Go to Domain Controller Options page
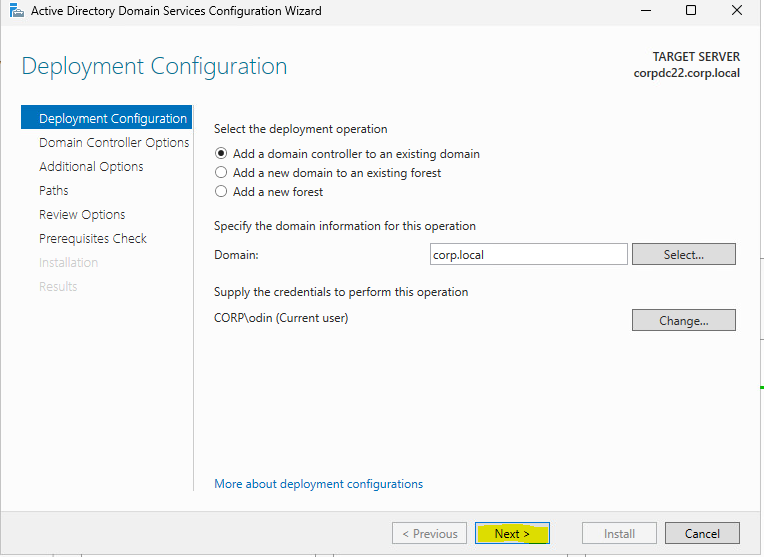The image size is (764, 557). (x=113, y=143)
